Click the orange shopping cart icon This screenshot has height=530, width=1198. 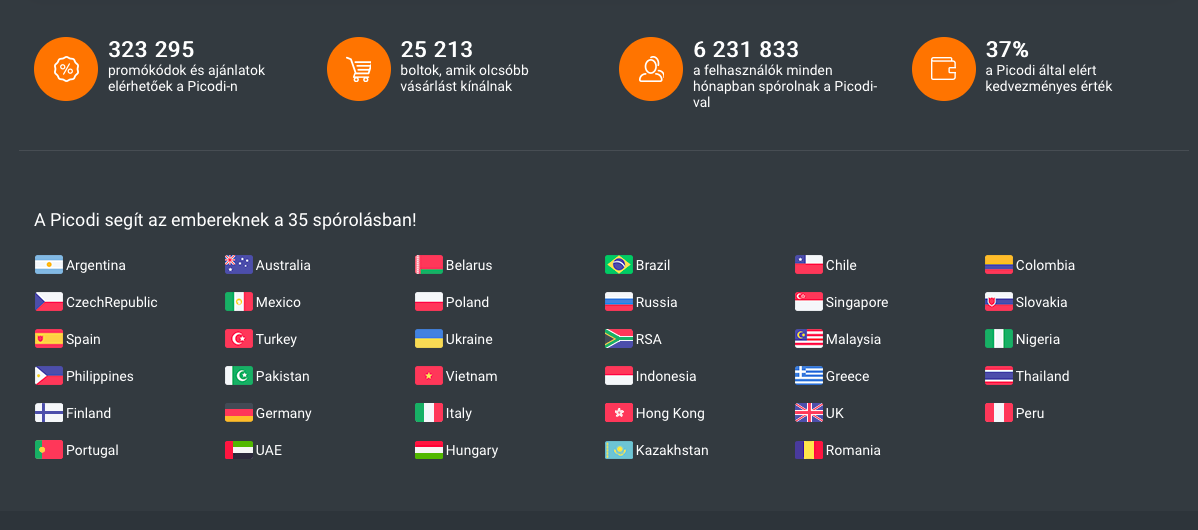pyautogui.click(x=358, y=69)
